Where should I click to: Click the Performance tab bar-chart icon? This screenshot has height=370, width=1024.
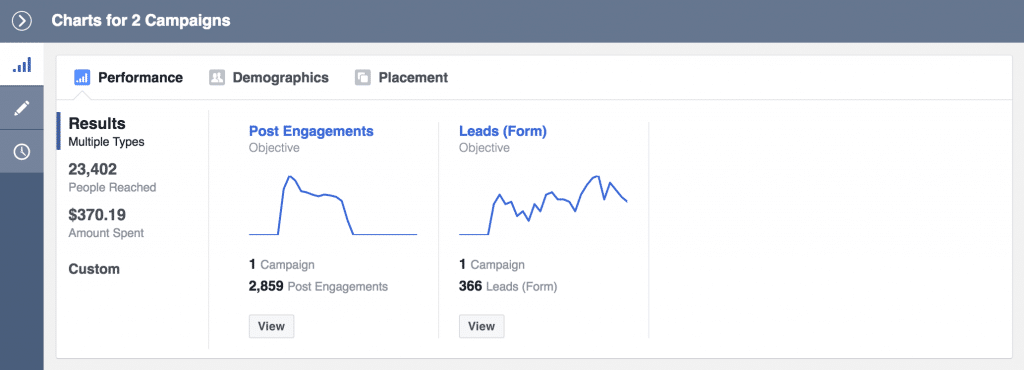click(x=82, y=78)
